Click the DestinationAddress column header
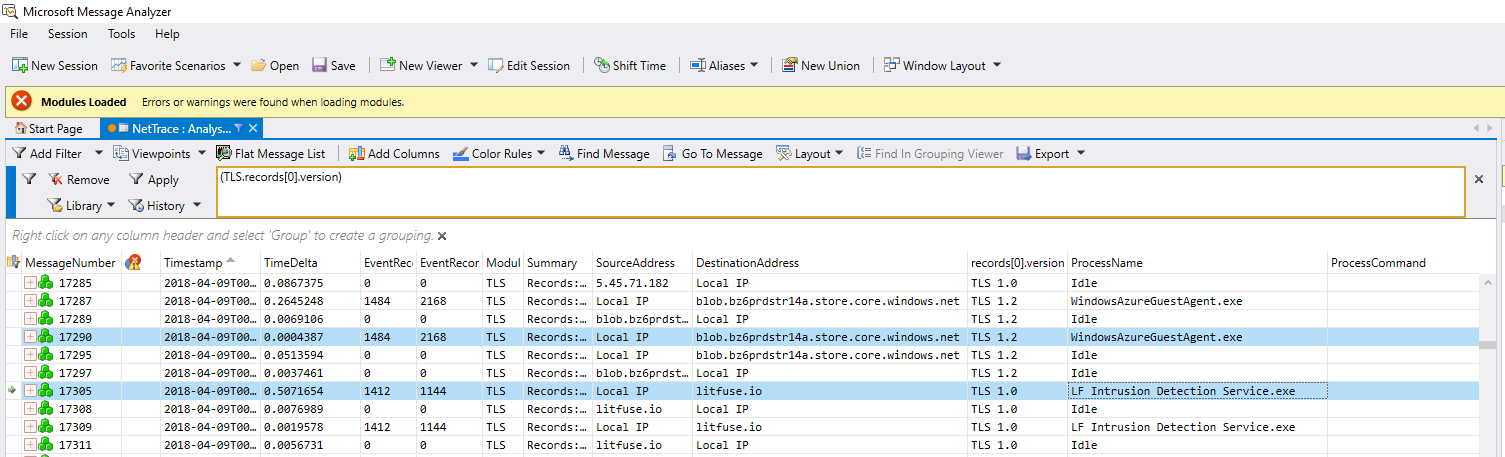The width and height of the screenshot is (1505, 457). tap(830, 262)
